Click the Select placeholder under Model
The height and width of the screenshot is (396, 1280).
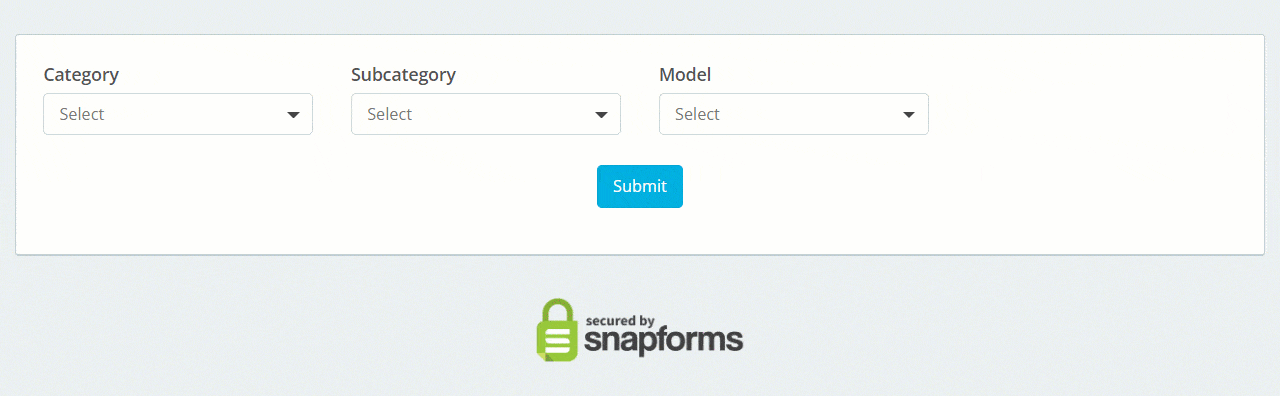(698, 114)
